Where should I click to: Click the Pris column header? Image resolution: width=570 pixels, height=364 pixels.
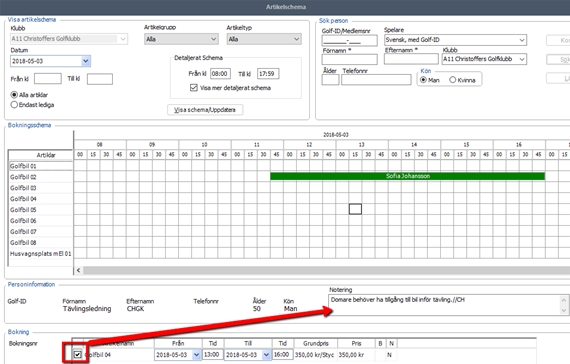[x=356, y=343]
